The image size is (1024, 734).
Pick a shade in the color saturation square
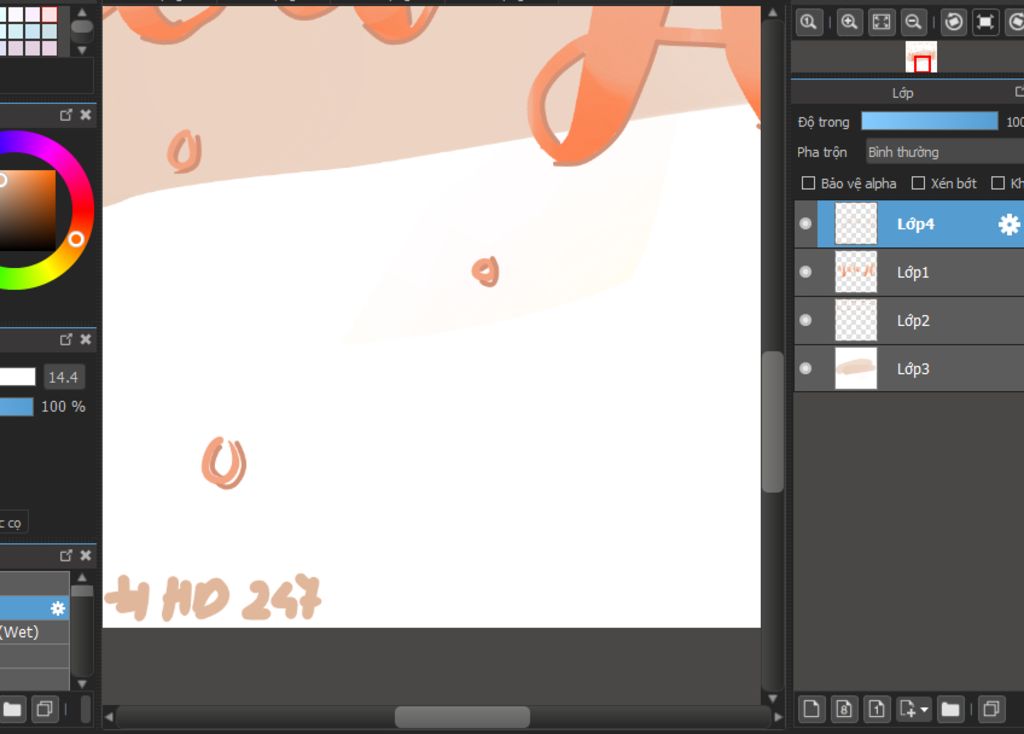[27, 210]
